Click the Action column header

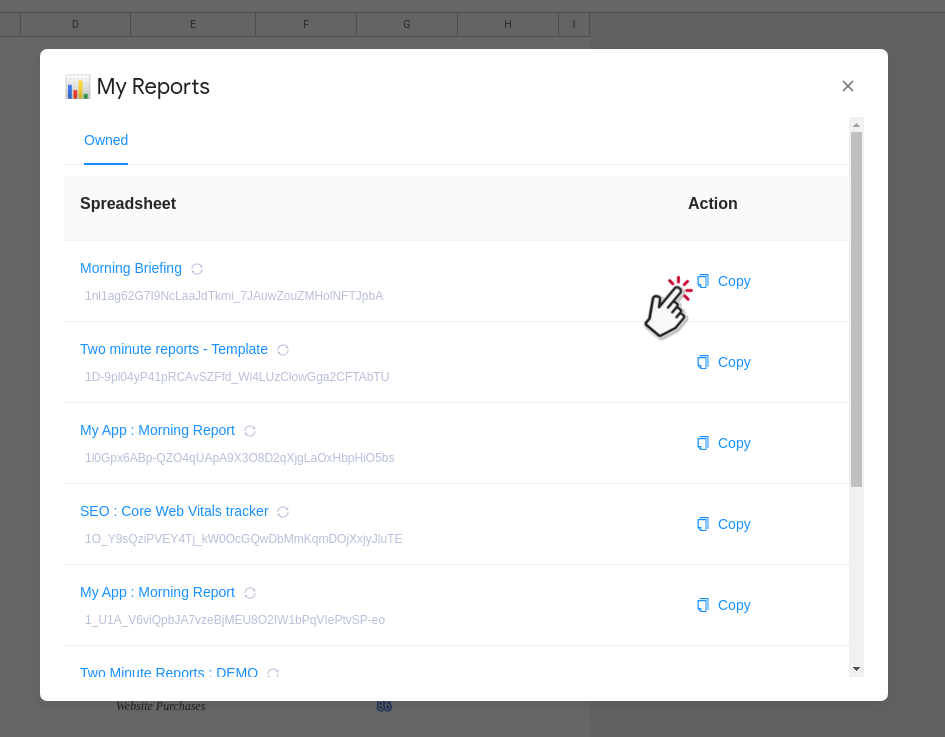(712, 204)
